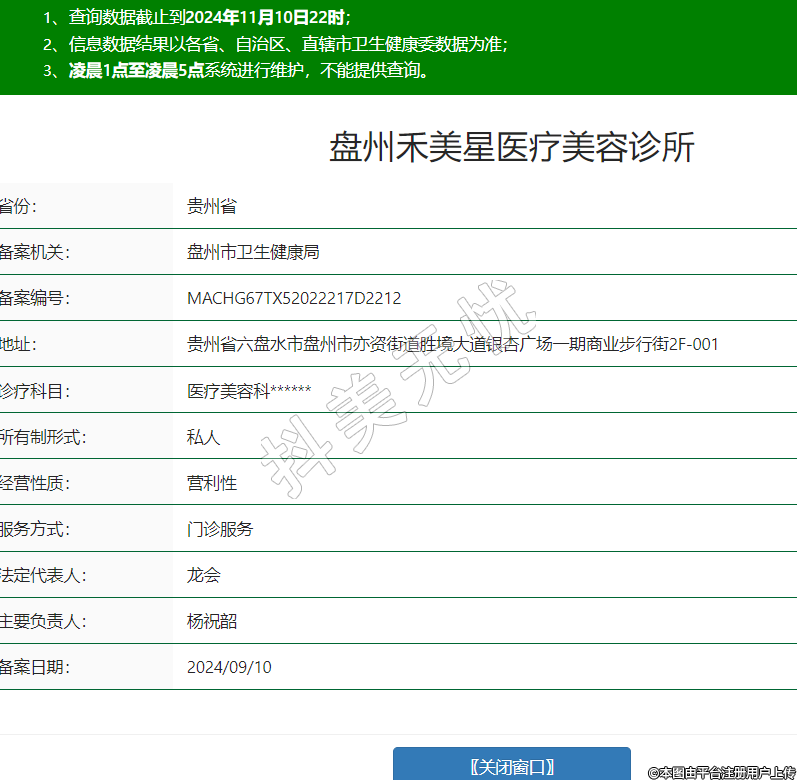797x780 pixels.
Task: Click the 诊疗科目 value 医疗美容科******
Action: [249, 391]
